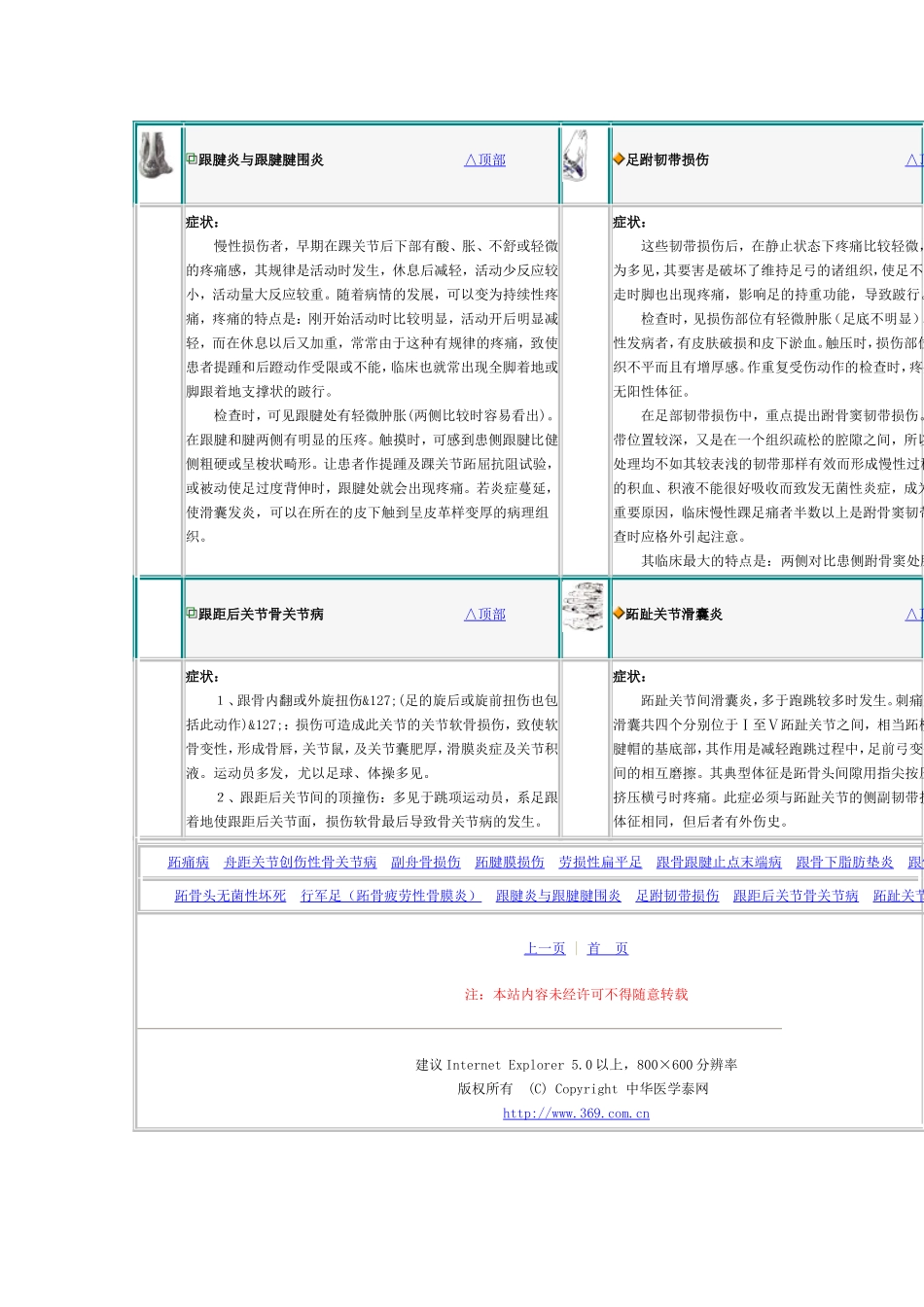924x1307 pixels.
Task: Click 症状 label under 跟距后关节骨关节病
Action: 202,676
